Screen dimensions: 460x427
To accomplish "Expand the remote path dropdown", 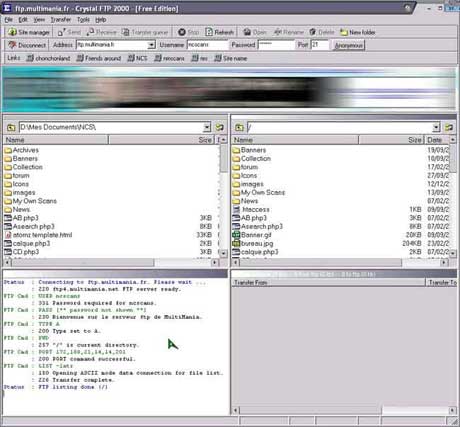I will tap(436, 127).
